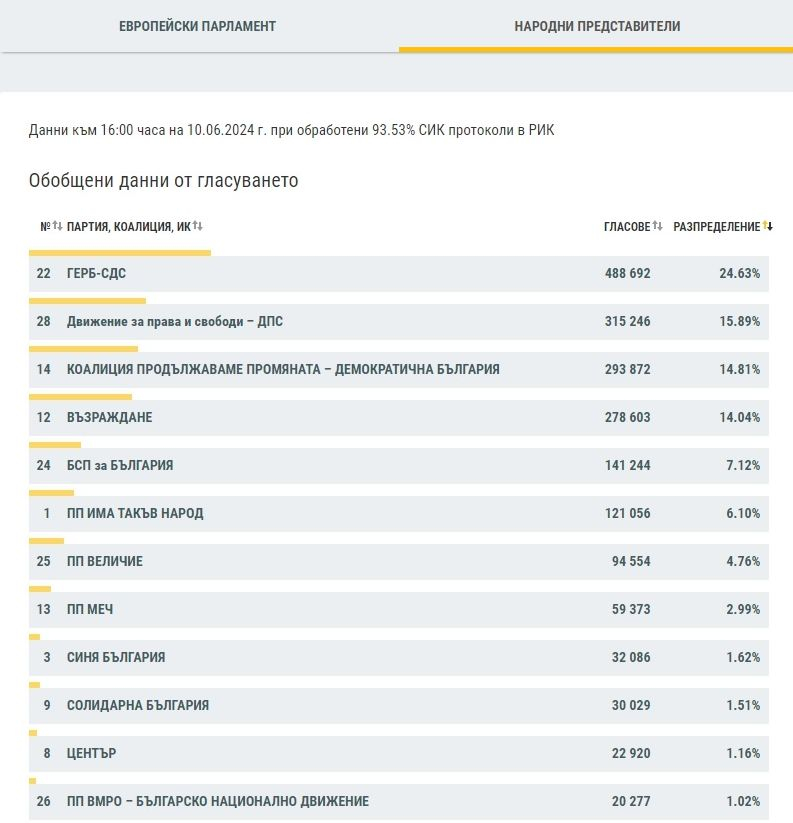
Task: Click sort arrows next to РАЗПРЕДЕЛЕНИЕ
Action: pyautogui.click(x=768, y=226)
